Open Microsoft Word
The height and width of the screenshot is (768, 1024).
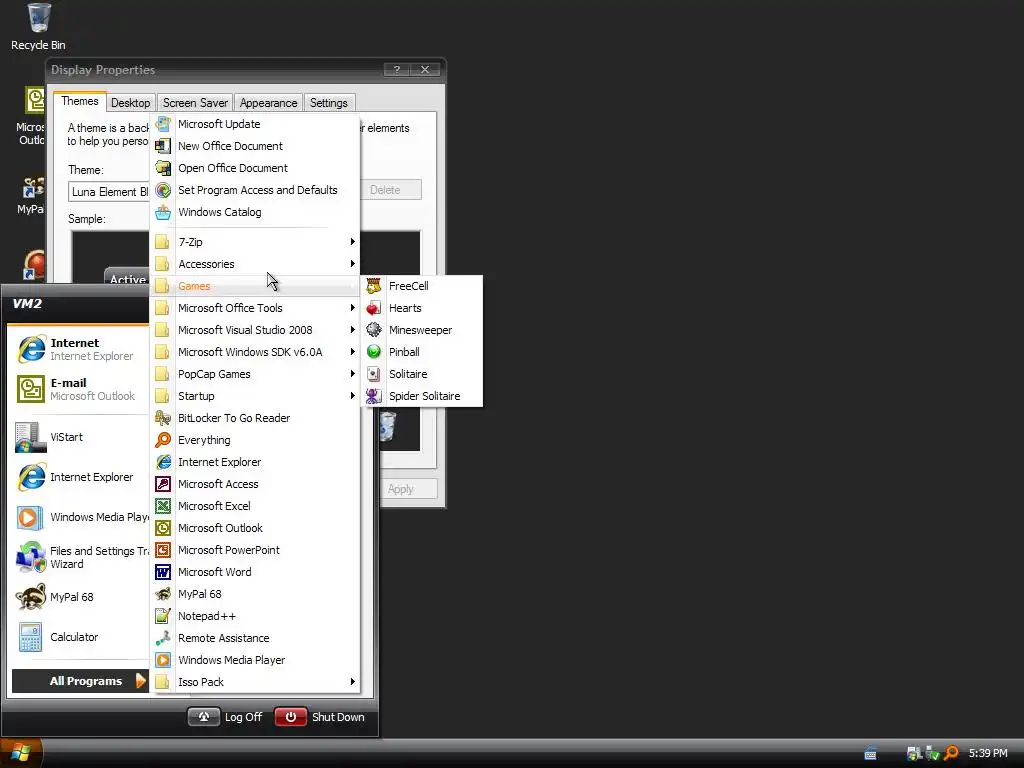(255, 572)
